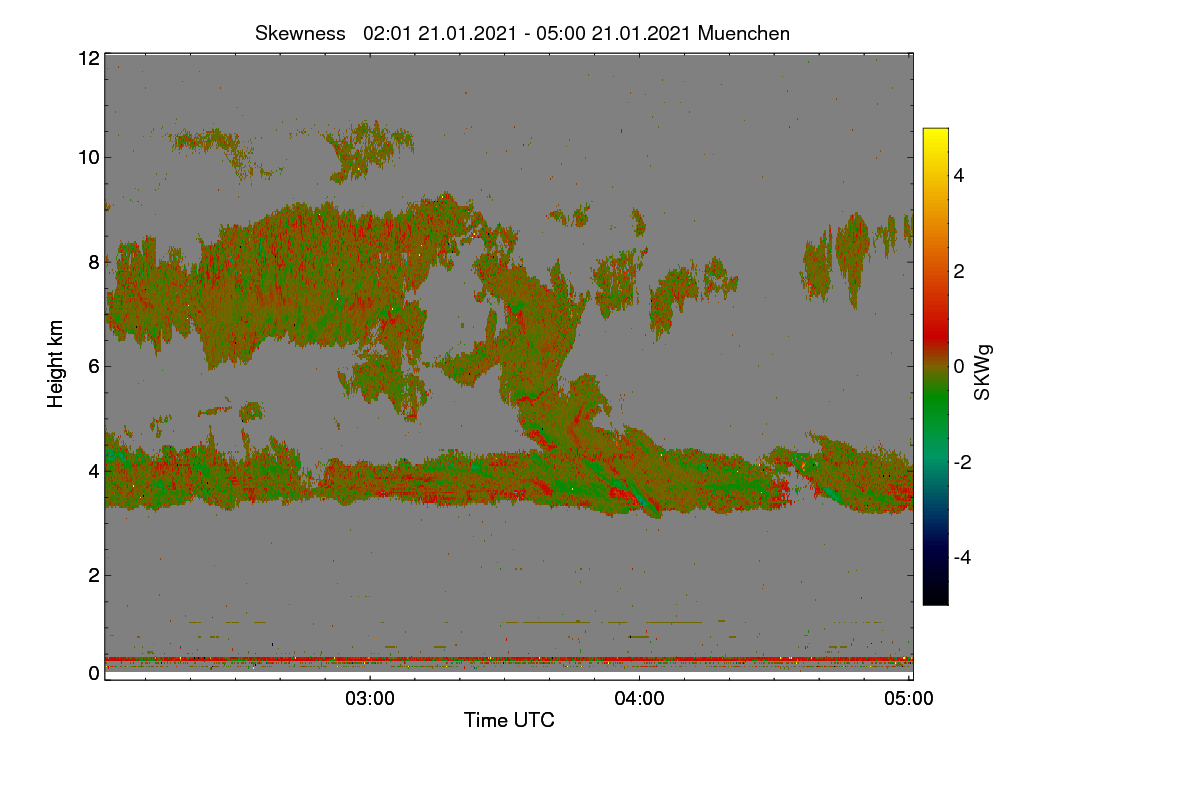This screenshot has width=1200, height=800.
Task: Click the 05:00 time tick label
Action: [x=909, y=699]
